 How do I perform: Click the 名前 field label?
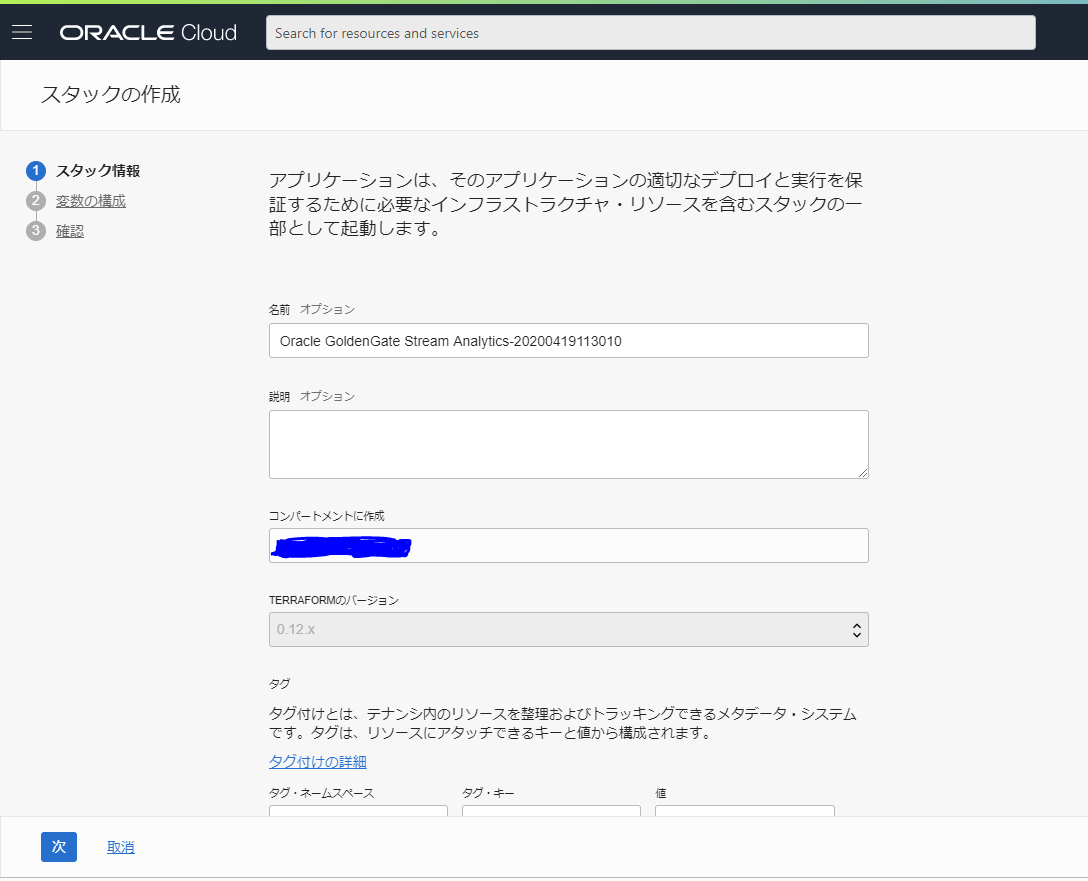pyautogui.click(x=279, y=309)
